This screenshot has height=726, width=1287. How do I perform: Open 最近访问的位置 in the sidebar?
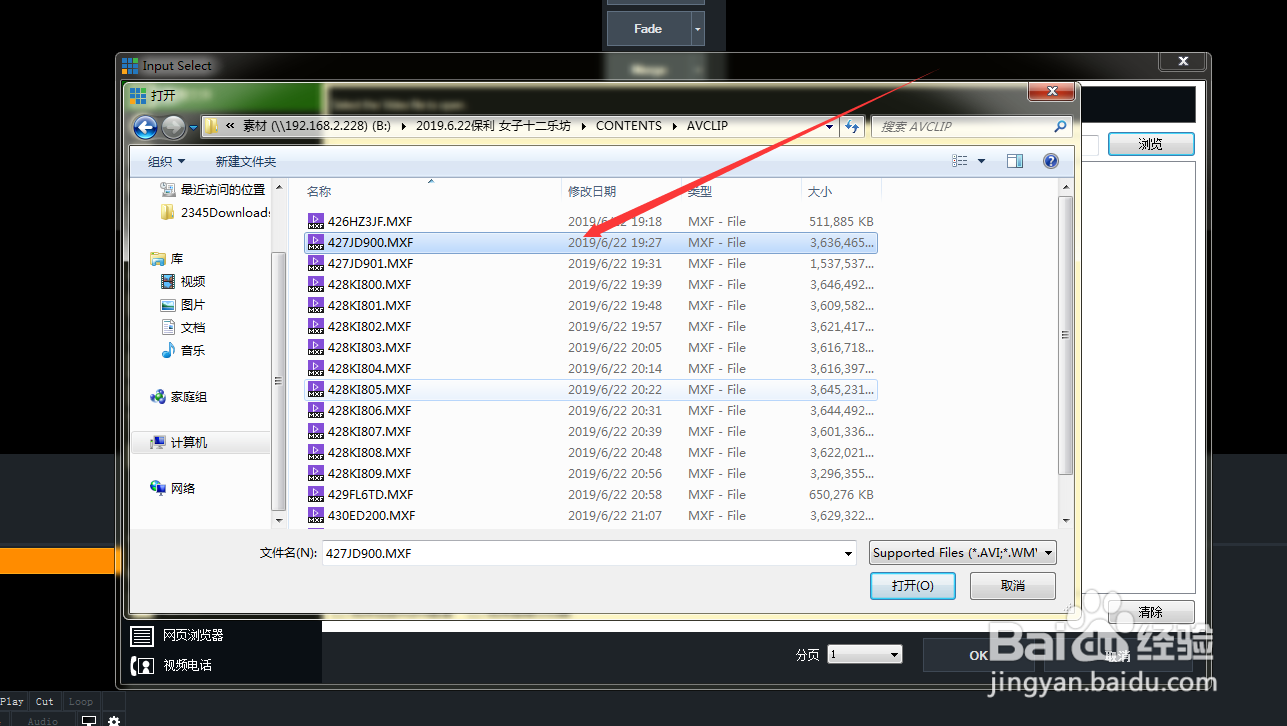pyautogui.click(x=213, y=189)
